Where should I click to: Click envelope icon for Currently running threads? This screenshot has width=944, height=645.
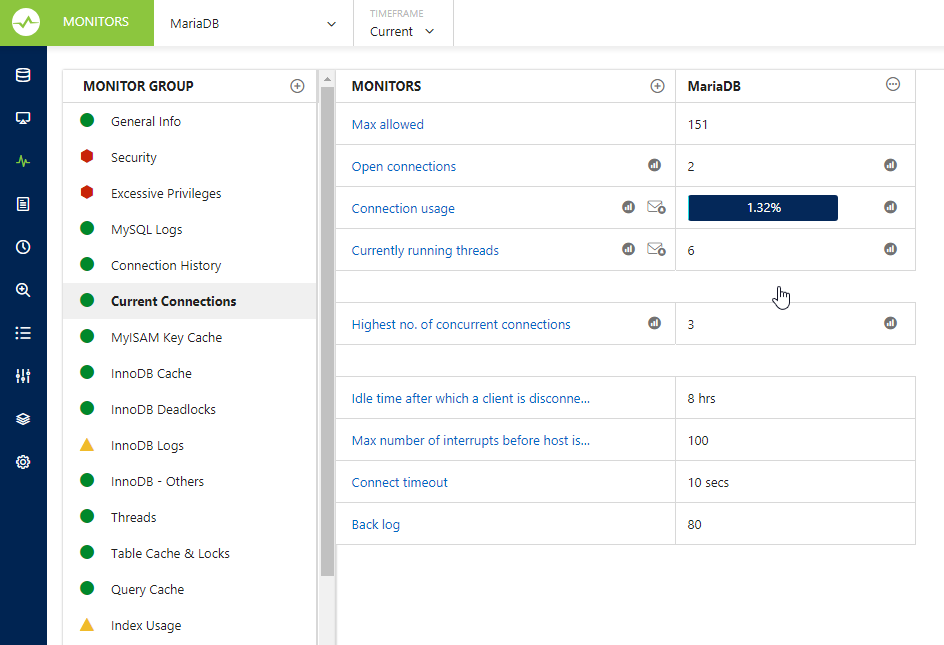pos(656,250)
